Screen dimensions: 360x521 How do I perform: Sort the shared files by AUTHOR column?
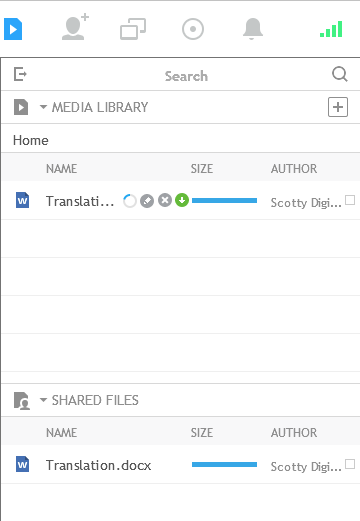(x=294, y=433)
